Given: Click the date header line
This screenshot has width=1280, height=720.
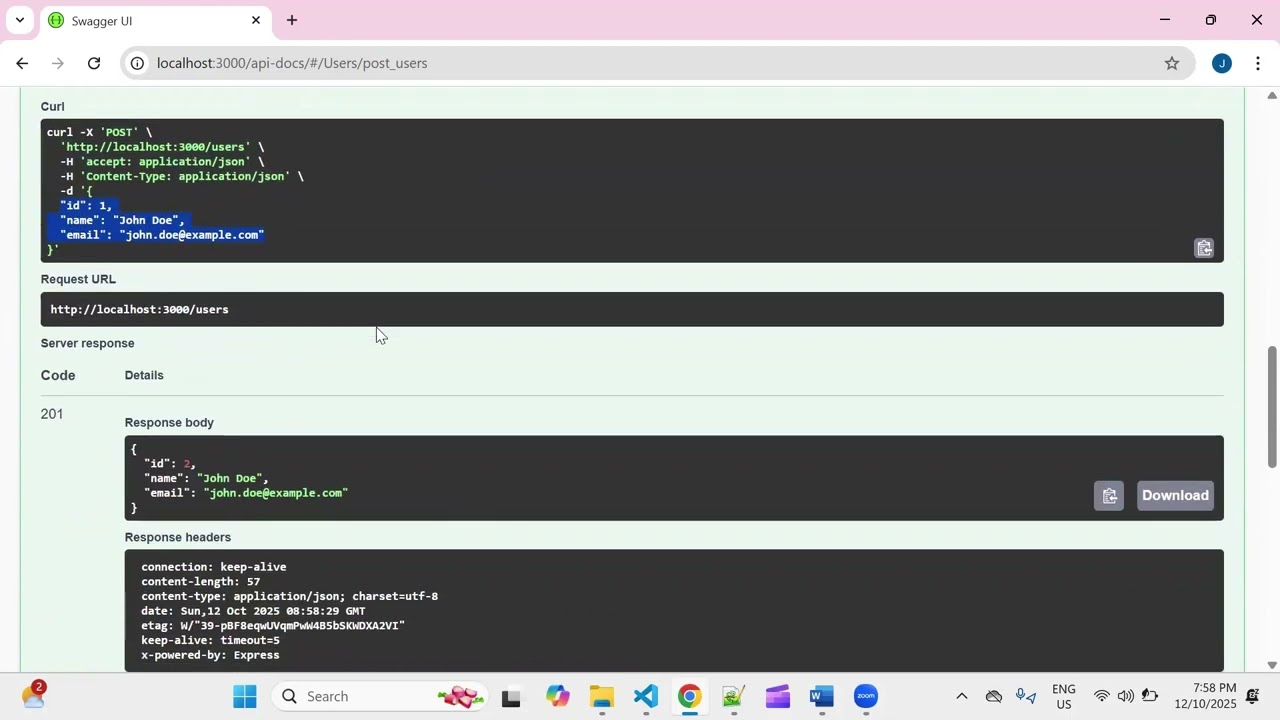Looking at the screenshot, I should [253, 611].
